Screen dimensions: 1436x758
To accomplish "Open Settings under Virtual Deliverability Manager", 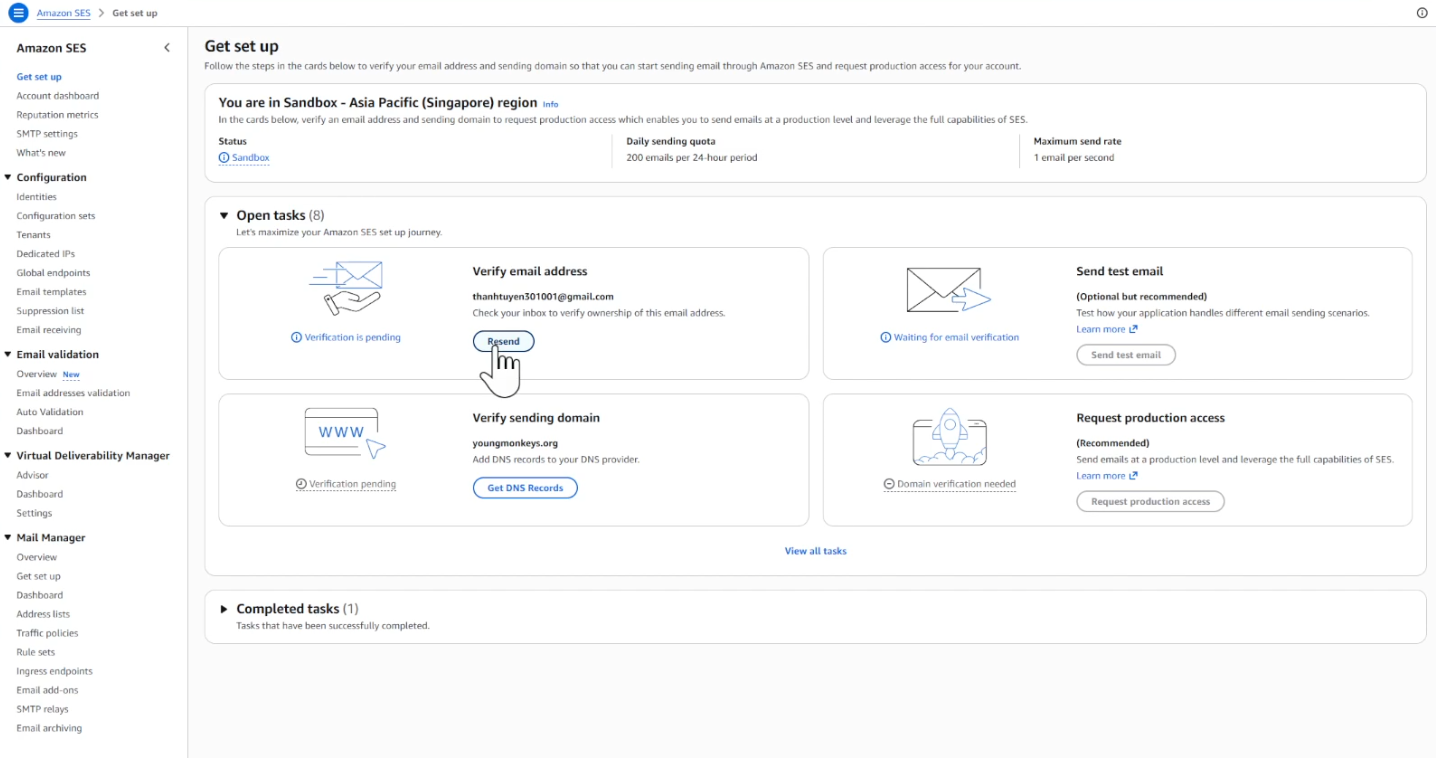I will tap(34, 513).
